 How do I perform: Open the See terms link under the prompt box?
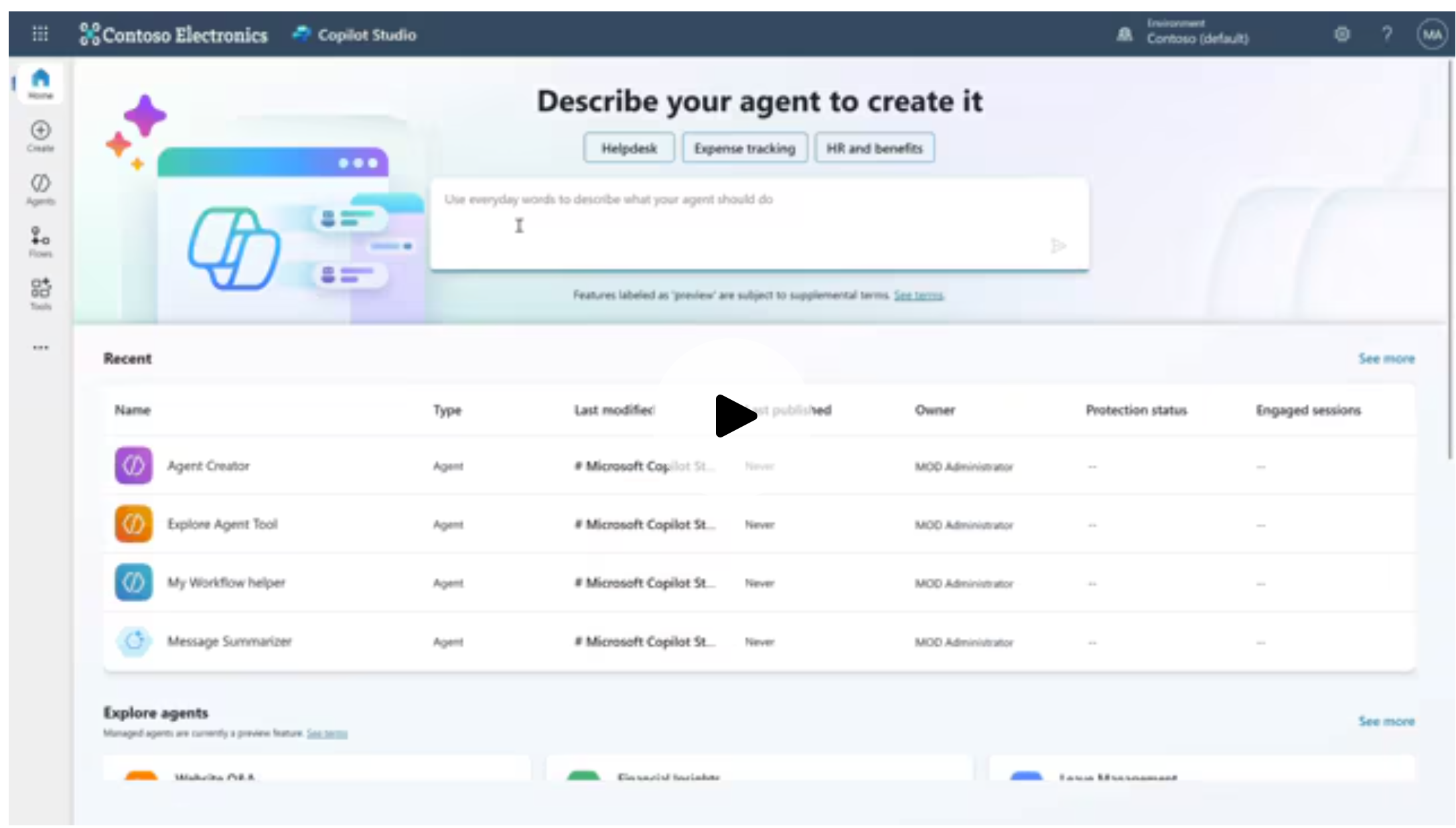(918, 295)
